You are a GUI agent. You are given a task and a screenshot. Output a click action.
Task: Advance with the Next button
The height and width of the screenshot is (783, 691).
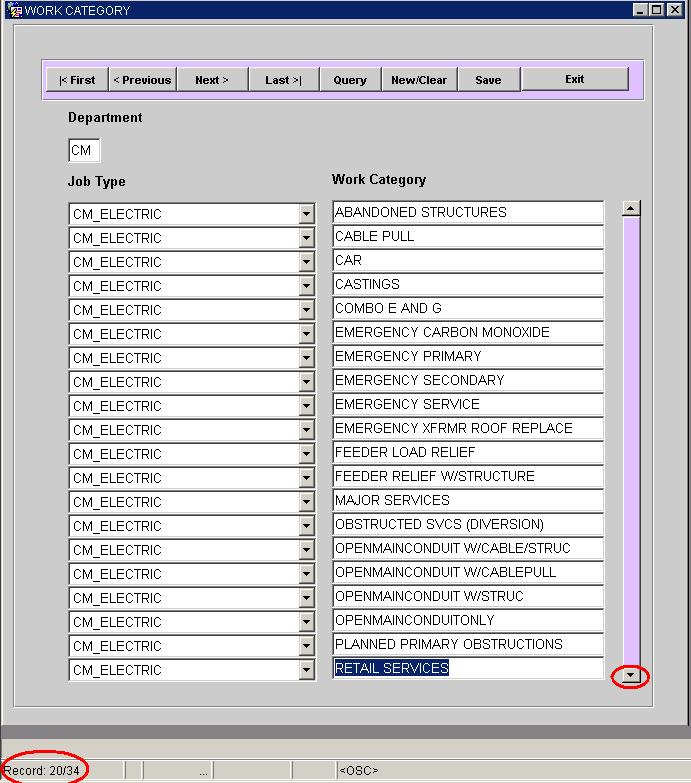pyautogui.click(x=212, y=80)
